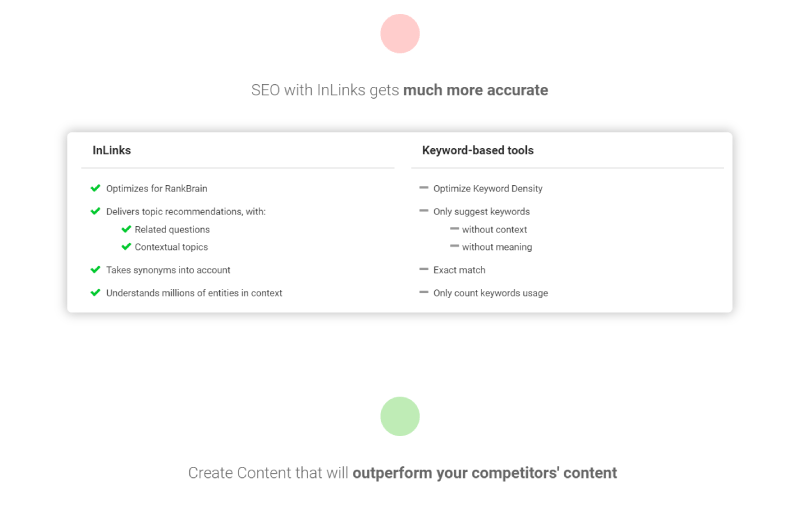Click the Only count keywords usage text

pyautogui.click(x=491, y=293)
